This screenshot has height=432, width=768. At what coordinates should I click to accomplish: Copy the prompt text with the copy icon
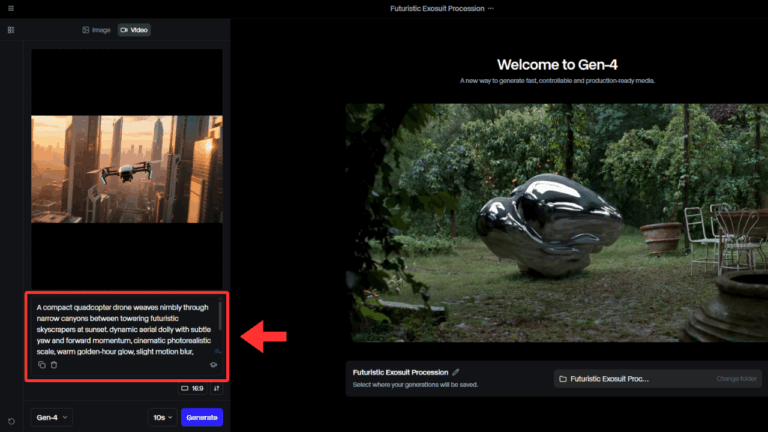tap(41, 365)
